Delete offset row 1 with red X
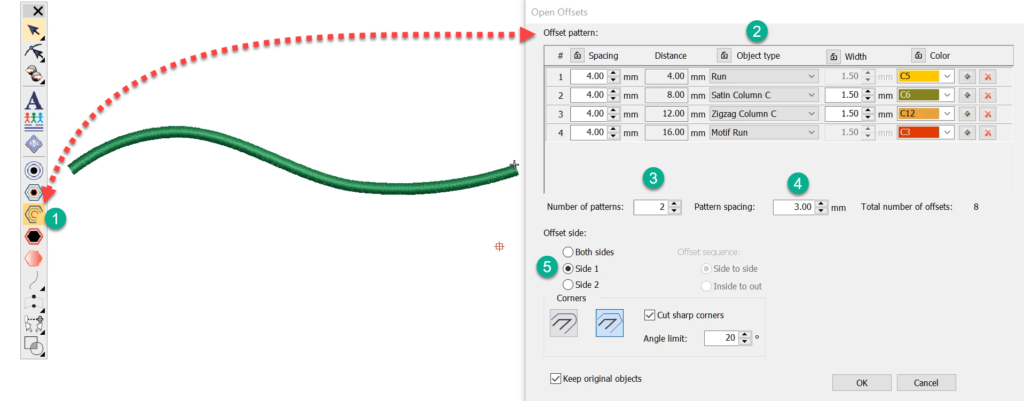 pos(988,76)
